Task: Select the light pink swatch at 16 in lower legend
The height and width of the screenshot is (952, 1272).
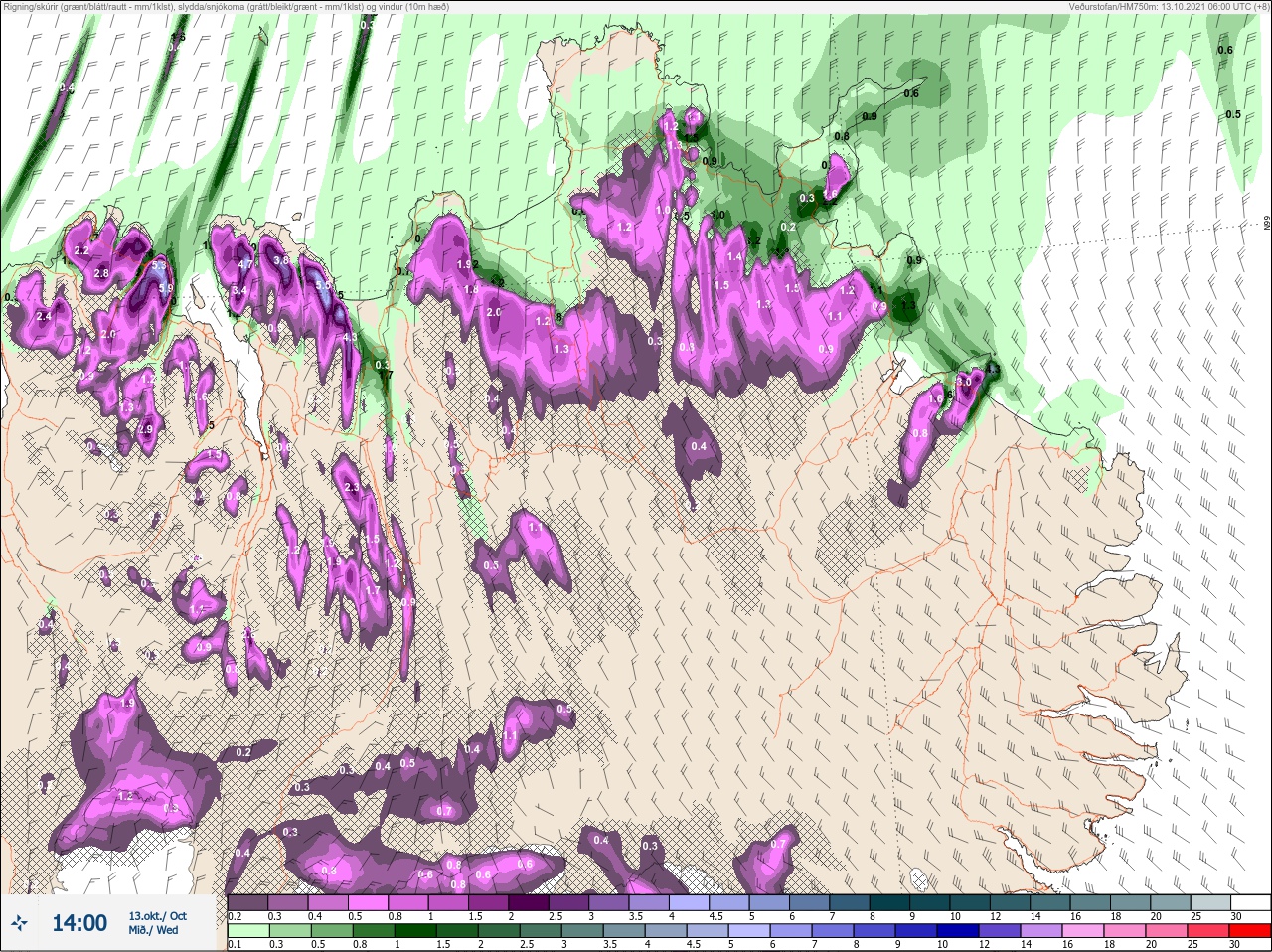Action: (1083, 930)
